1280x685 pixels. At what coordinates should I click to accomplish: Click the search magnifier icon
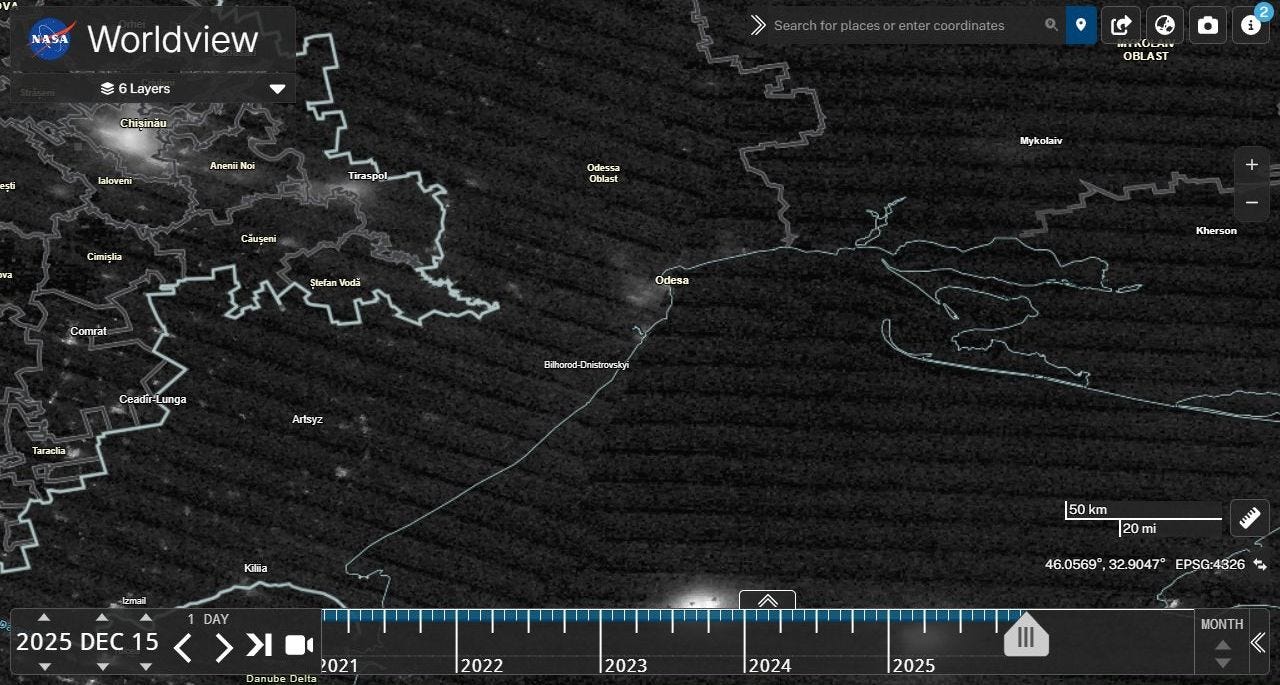[1051, 25]
